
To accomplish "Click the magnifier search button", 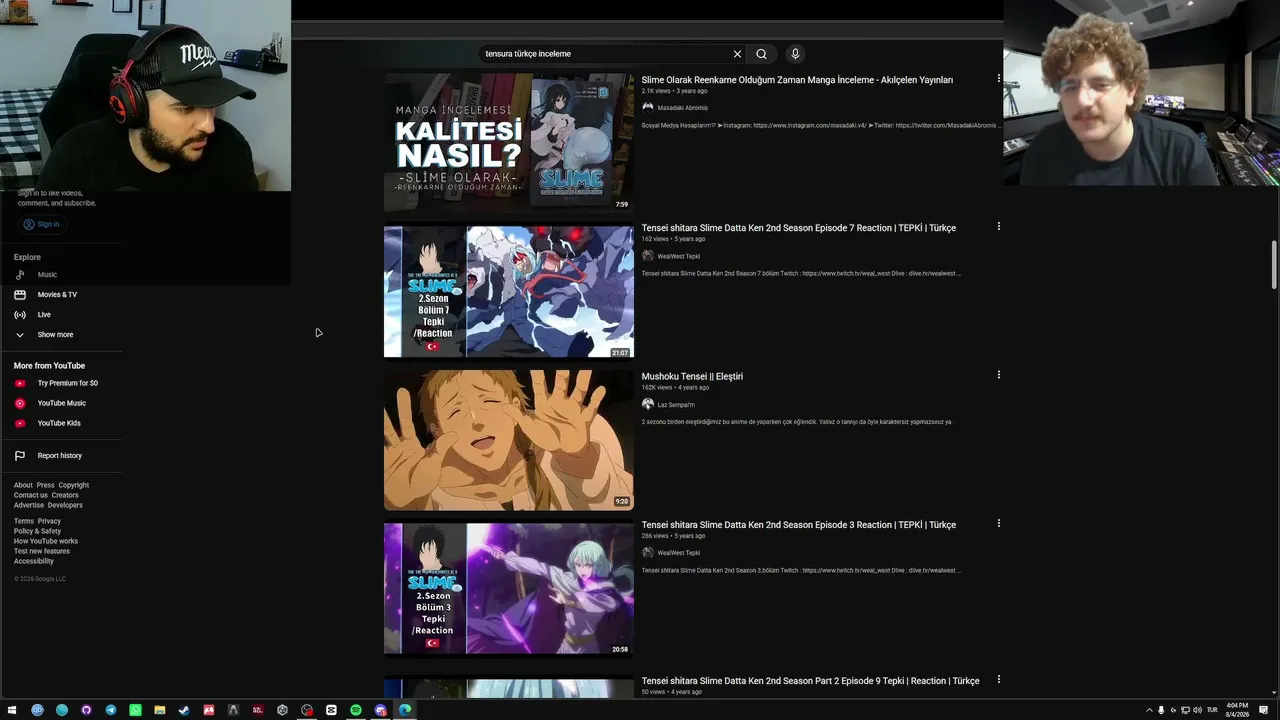I will click(761, 54).
